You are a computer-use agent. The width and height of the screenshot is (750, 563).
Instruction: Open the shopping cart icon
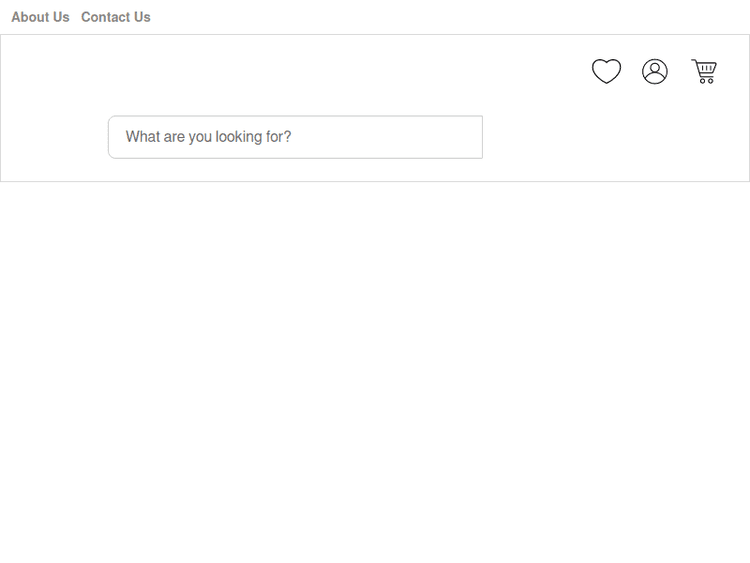point(704,71)
